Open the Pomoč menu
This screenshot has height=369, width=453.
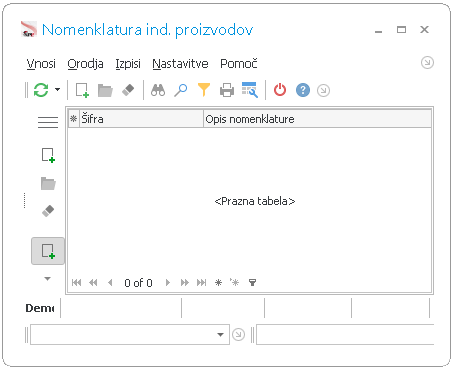coord(239,63)
